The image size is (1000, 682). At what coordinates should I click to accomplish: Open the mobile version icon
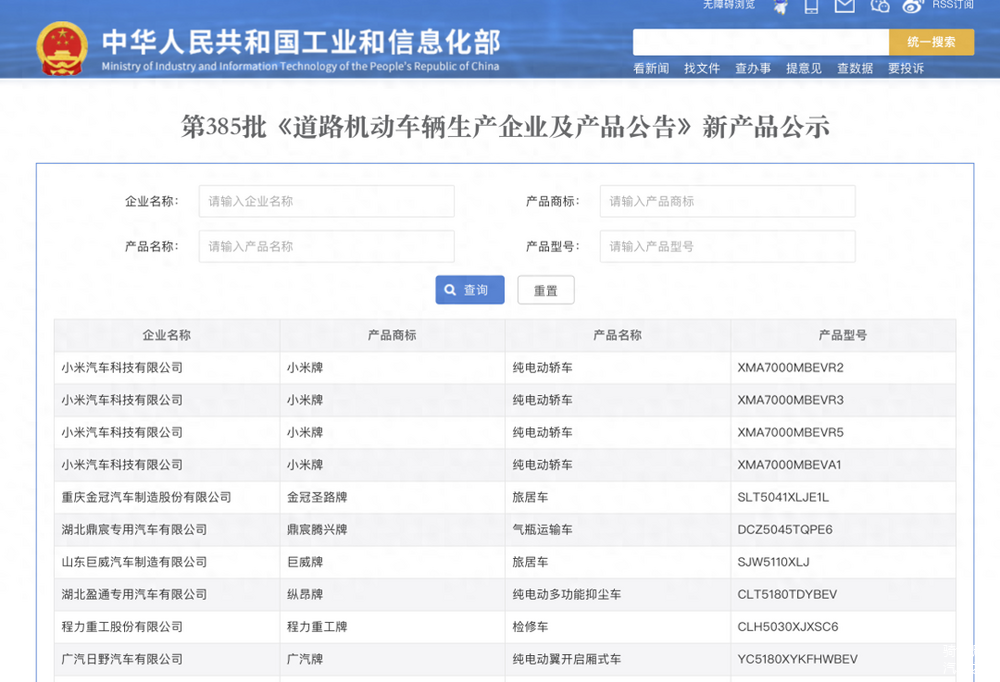click(811, 7)
